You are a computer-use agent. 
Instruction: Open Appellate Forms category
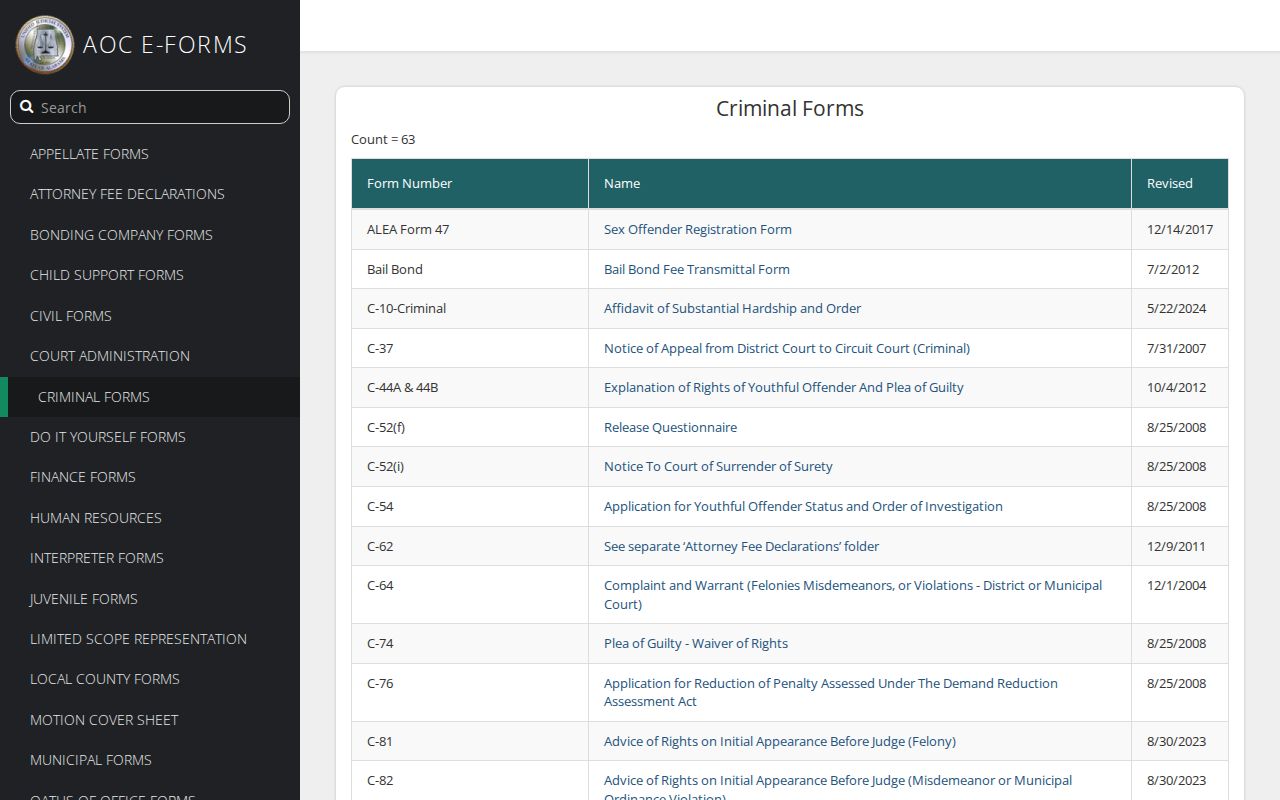(89, 154)
